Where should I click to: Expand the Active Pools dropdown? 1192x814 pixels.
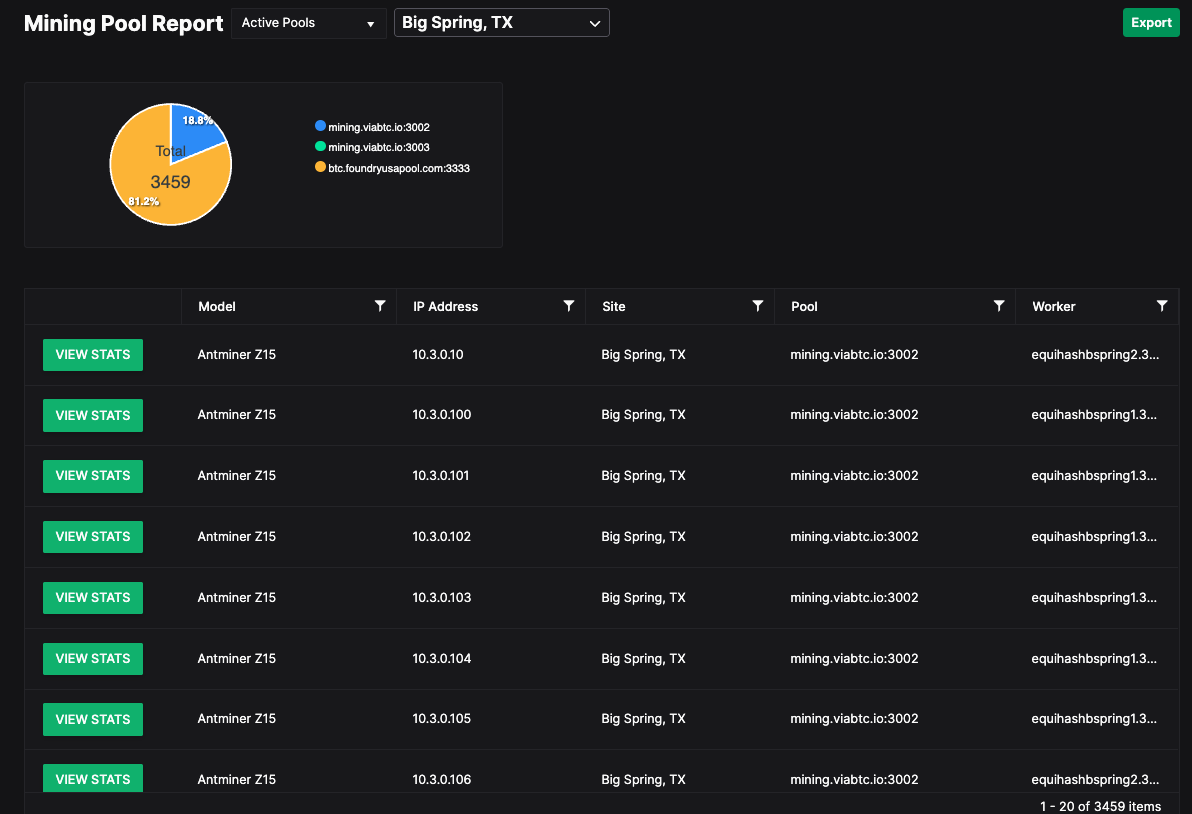click(309, 23)
